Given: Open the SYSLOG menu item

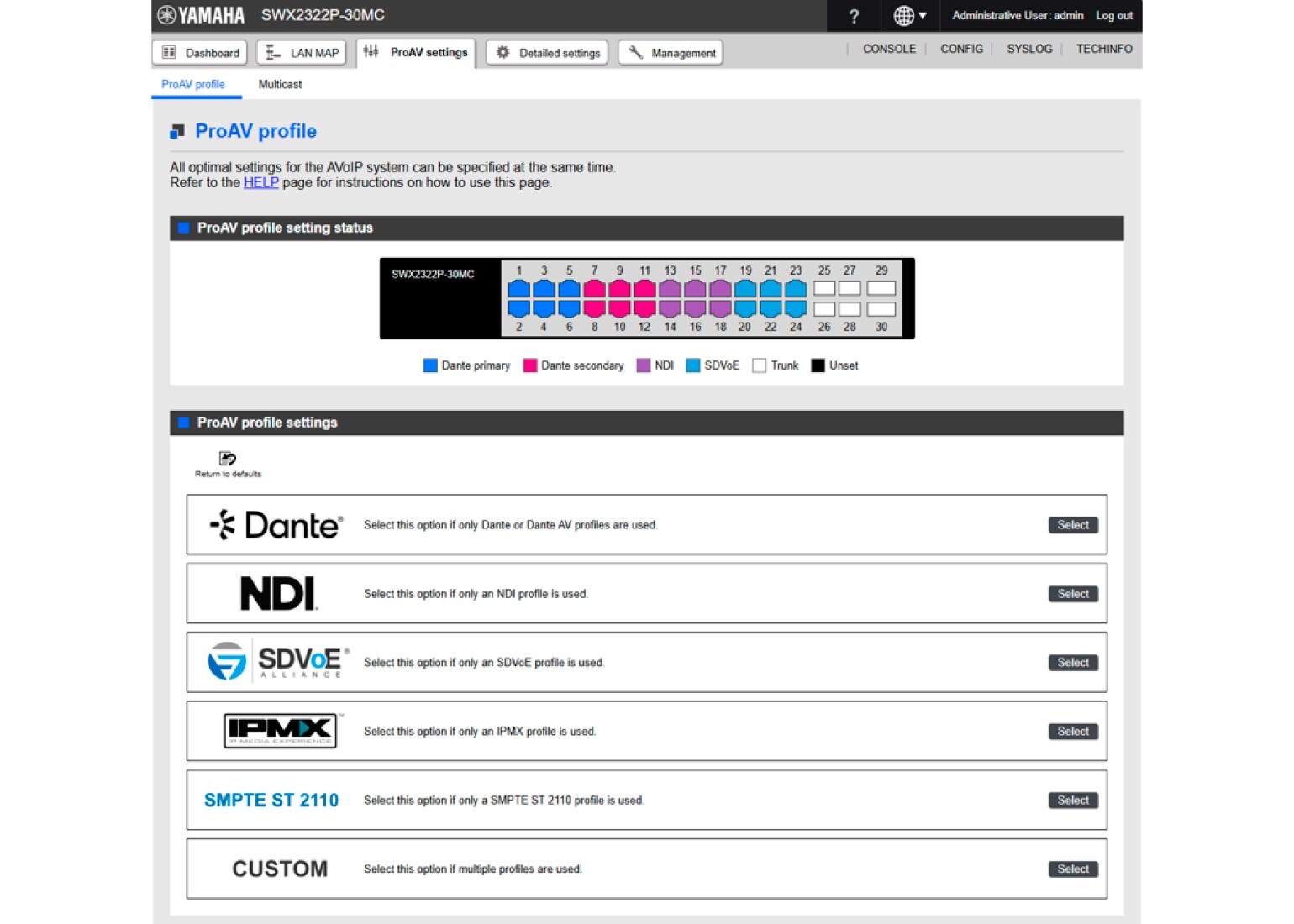Looking at the screenshot, I should tap(1029, 49).
